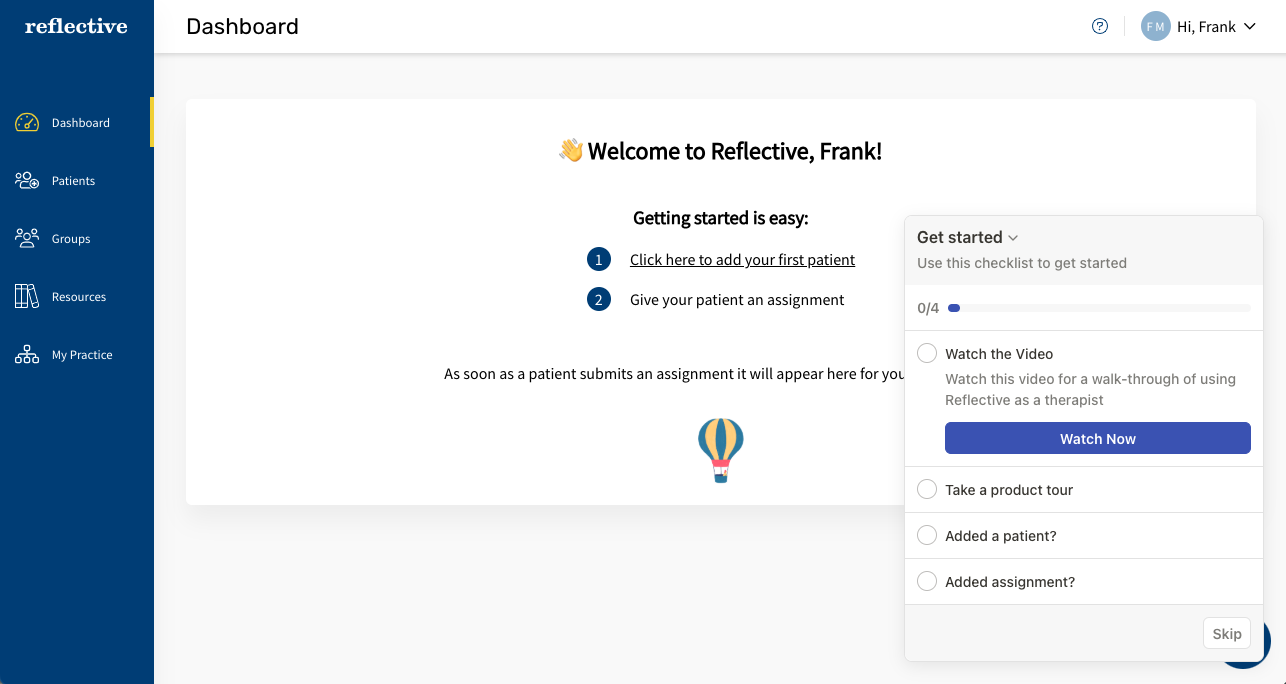This screenshot has width=1286, height=684.
Task: Select the FM user avatar
Action: point(1156,27)
